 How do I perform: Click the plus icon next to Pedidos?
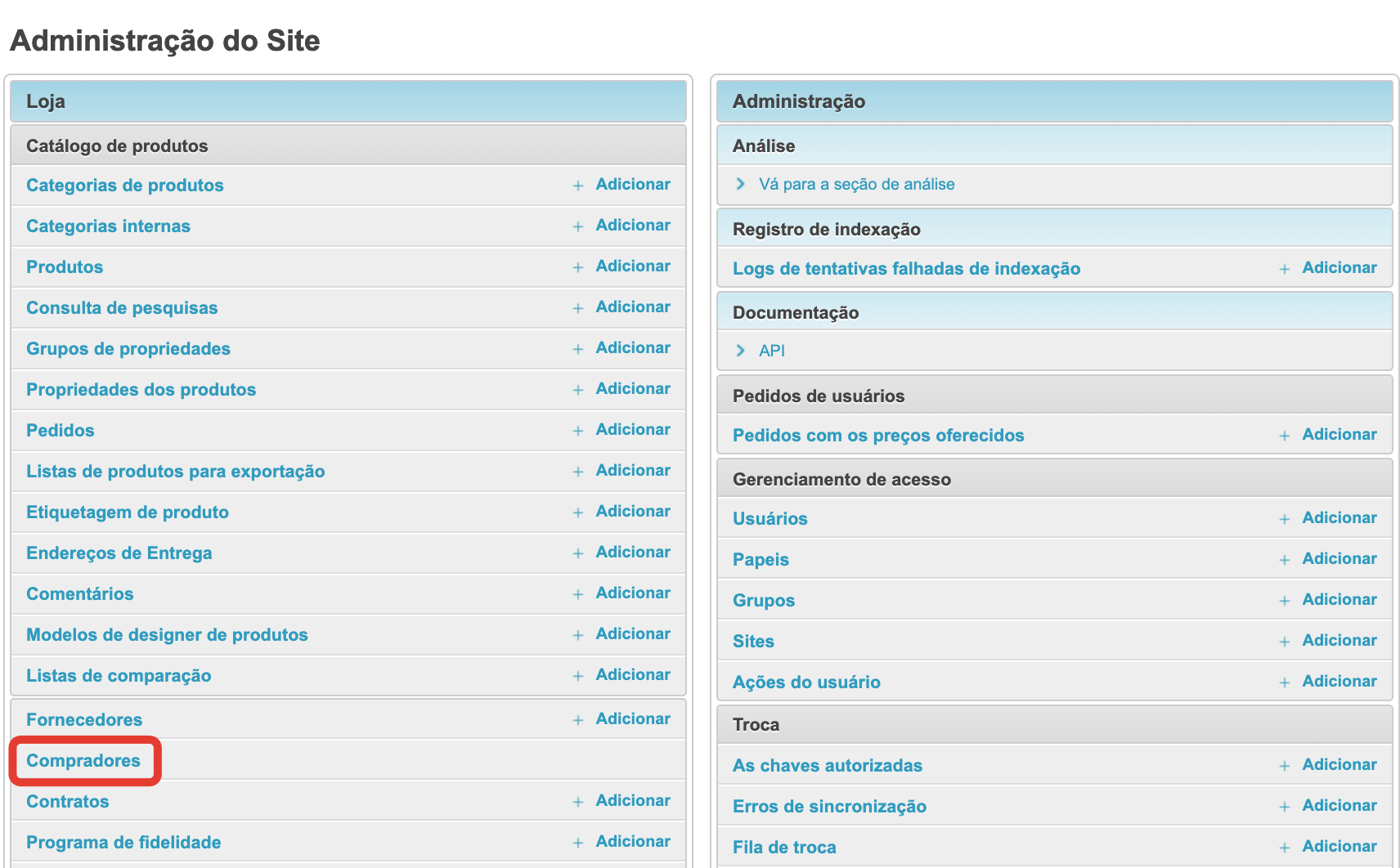point(577,431)
